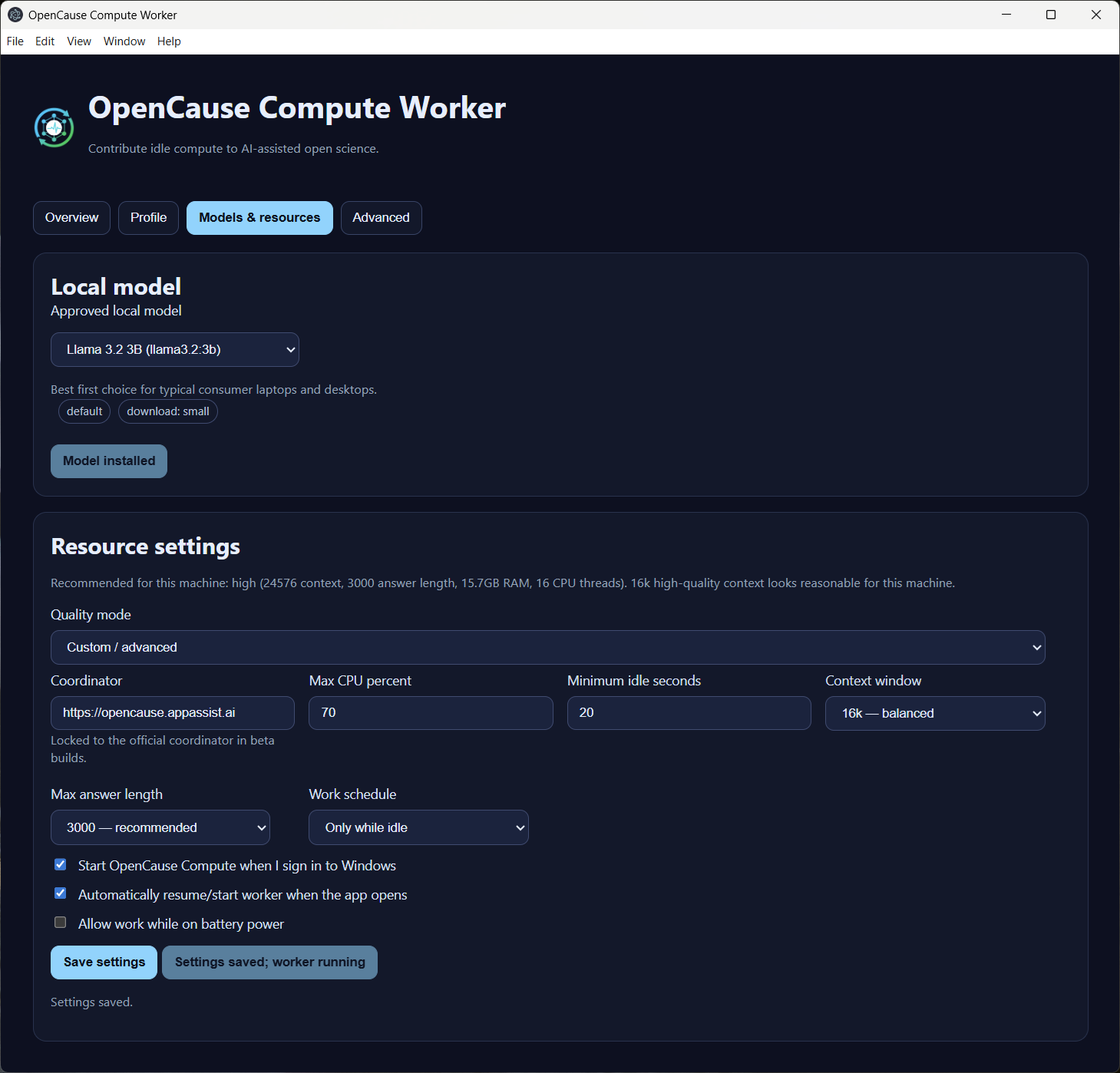Screen dimensions: 1120x1073
Task: Click the Local model heading
Action: click(116, 287)
